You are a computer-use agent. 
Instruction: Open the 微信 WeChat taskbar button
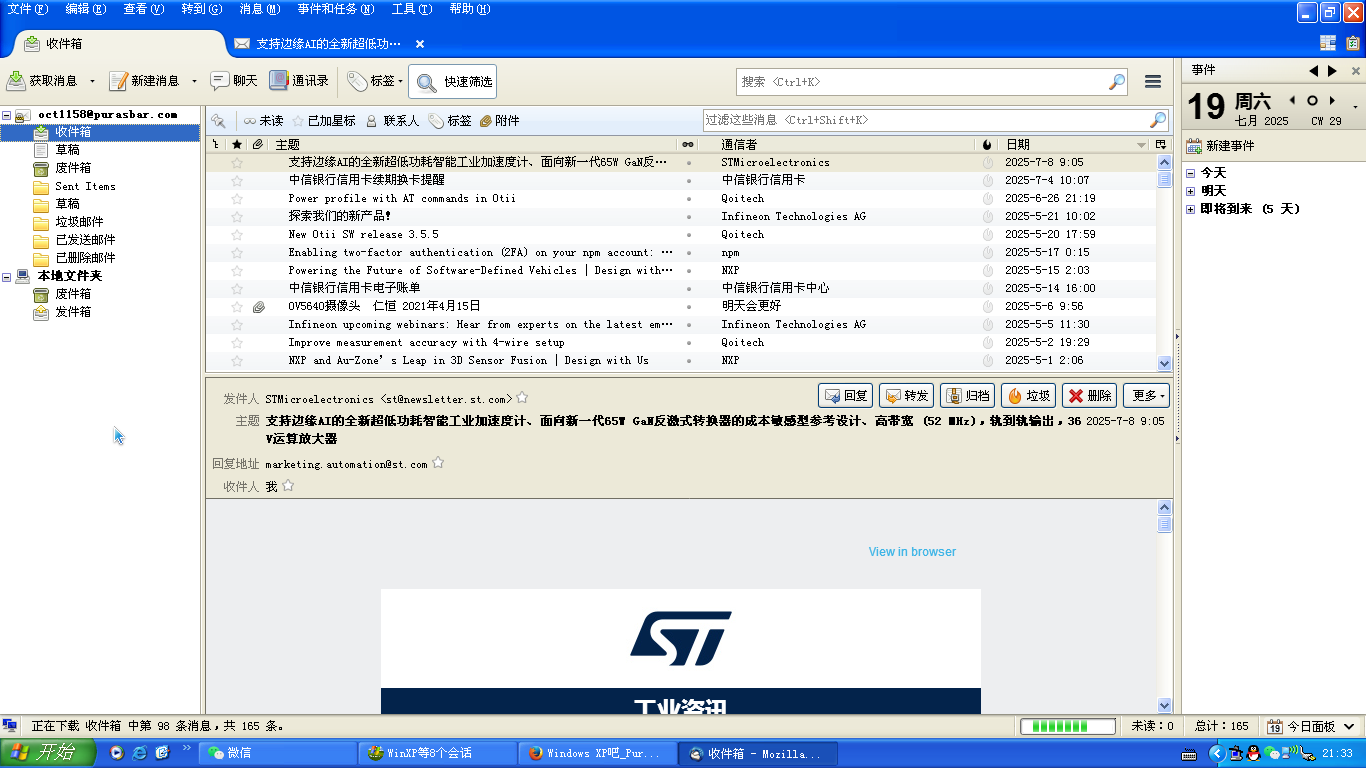pyautogui.click(x=278, y=753)
